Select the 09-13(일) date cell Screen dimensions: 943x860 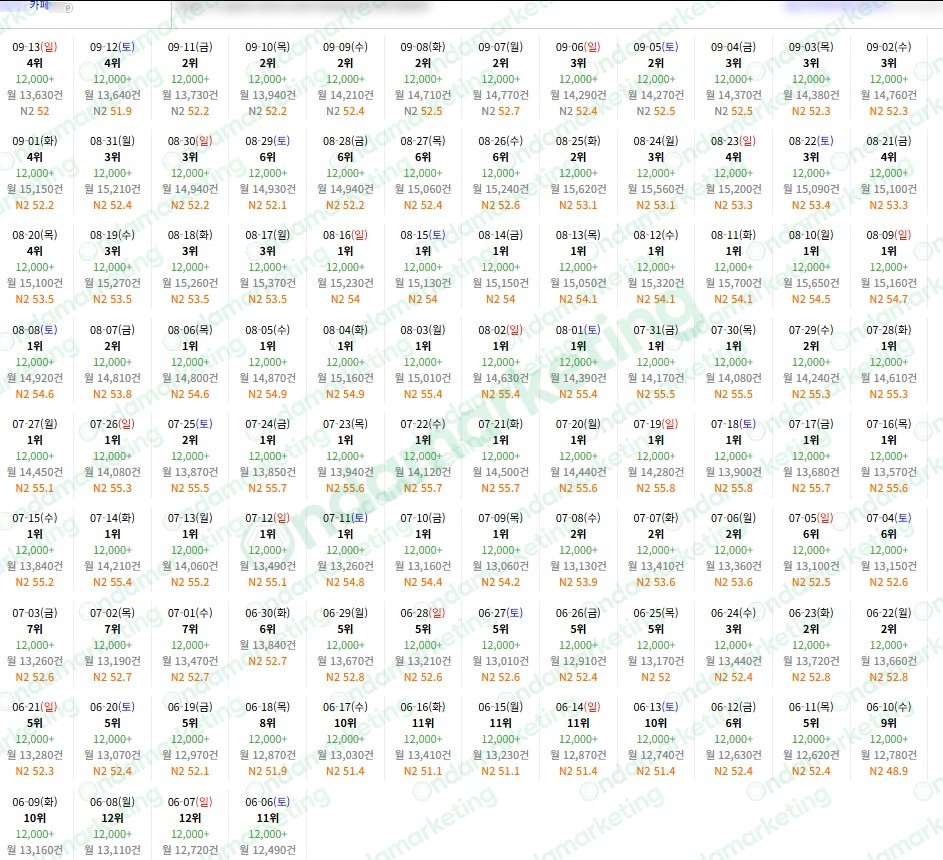pos(35,47)
